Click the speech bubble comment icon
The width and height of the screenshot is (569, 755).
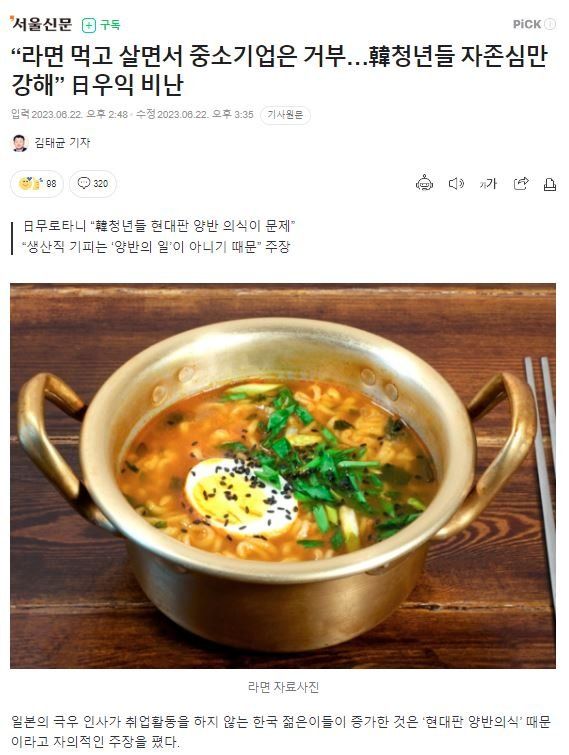tap(84, 183)
